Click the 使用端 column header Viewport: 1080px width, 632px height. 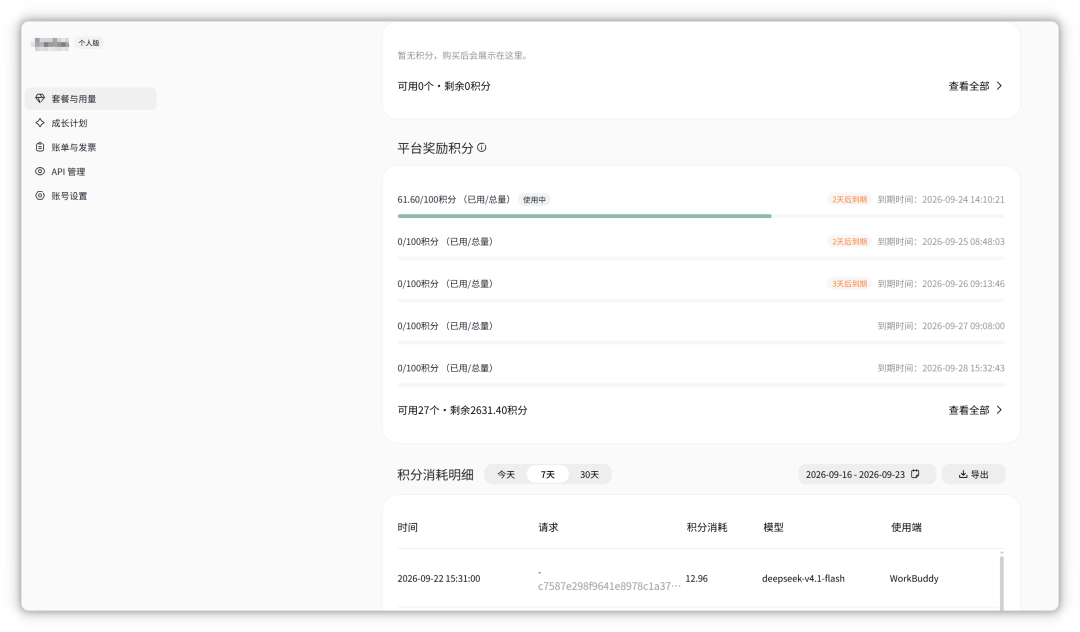point(906,527)
